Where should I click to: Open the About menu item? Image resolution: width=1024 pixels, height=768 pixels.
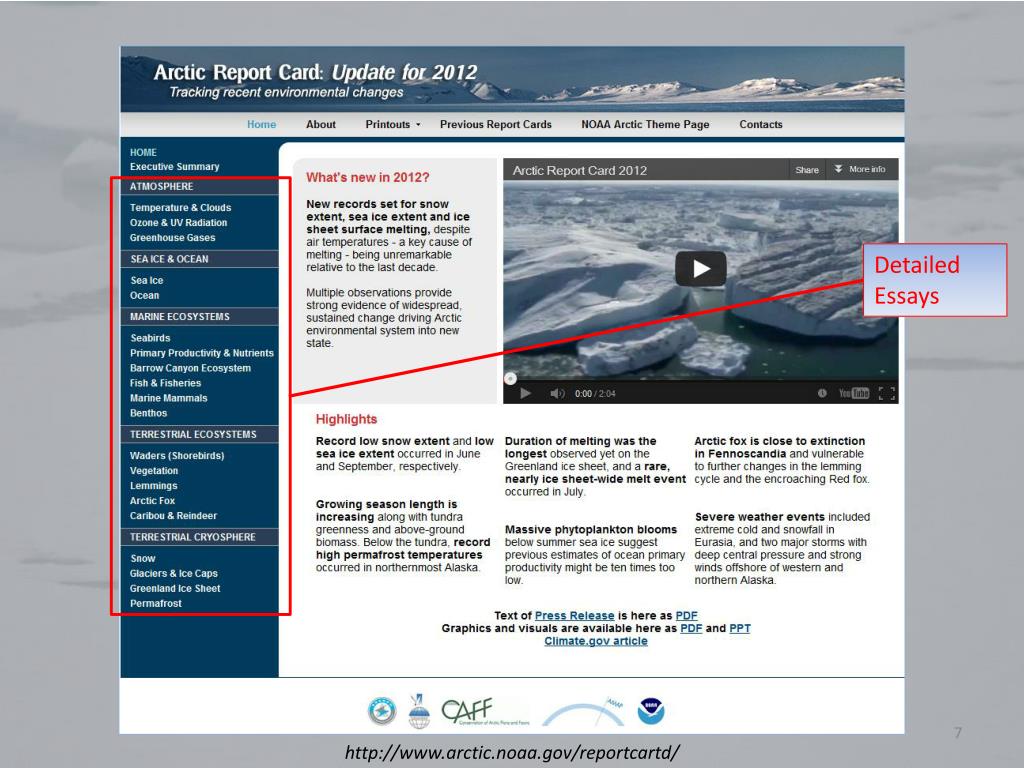321,124
